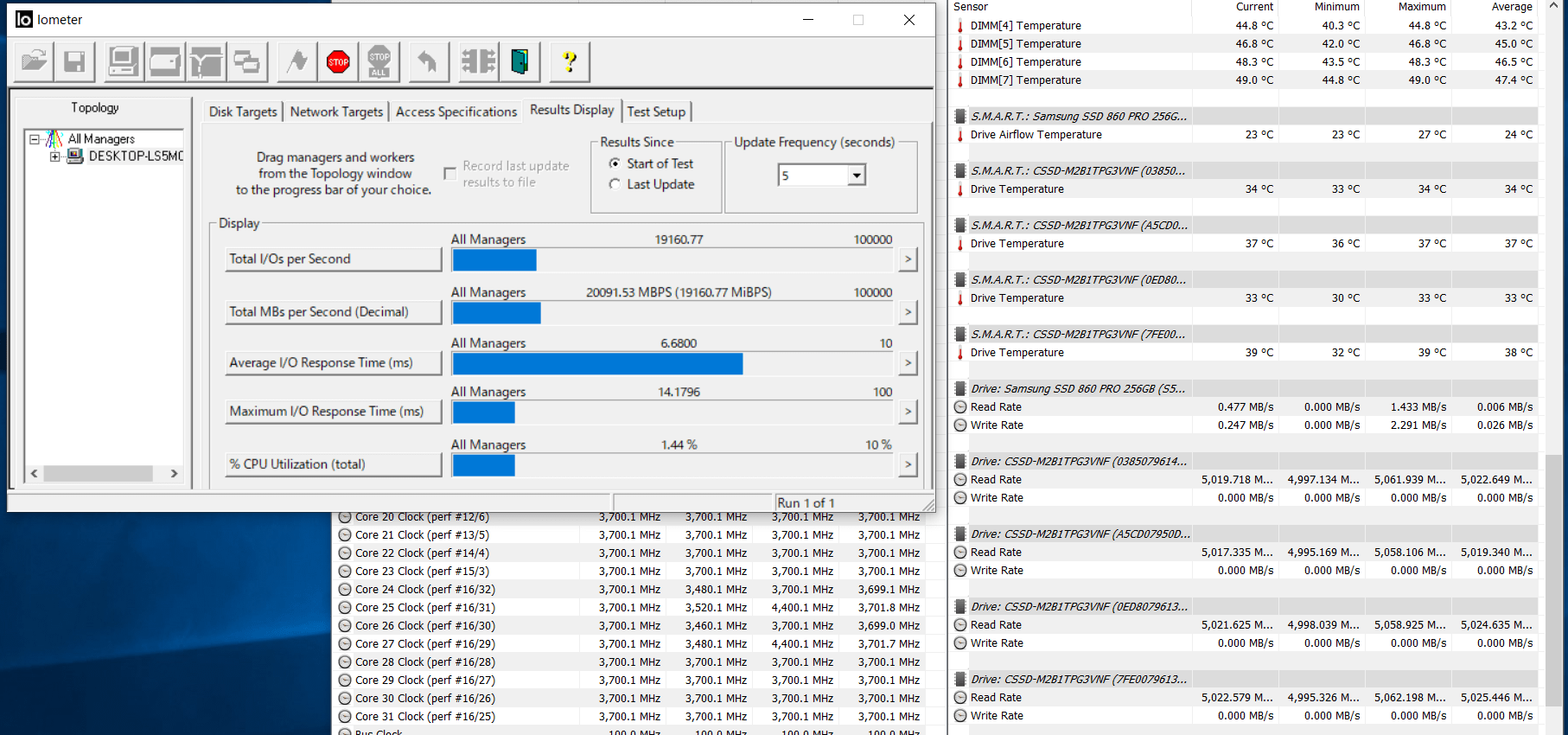Switch to the Disk Targets tab
This screenshot has width=1568, height=735.
pyautogui.click(x=243, y=112)
